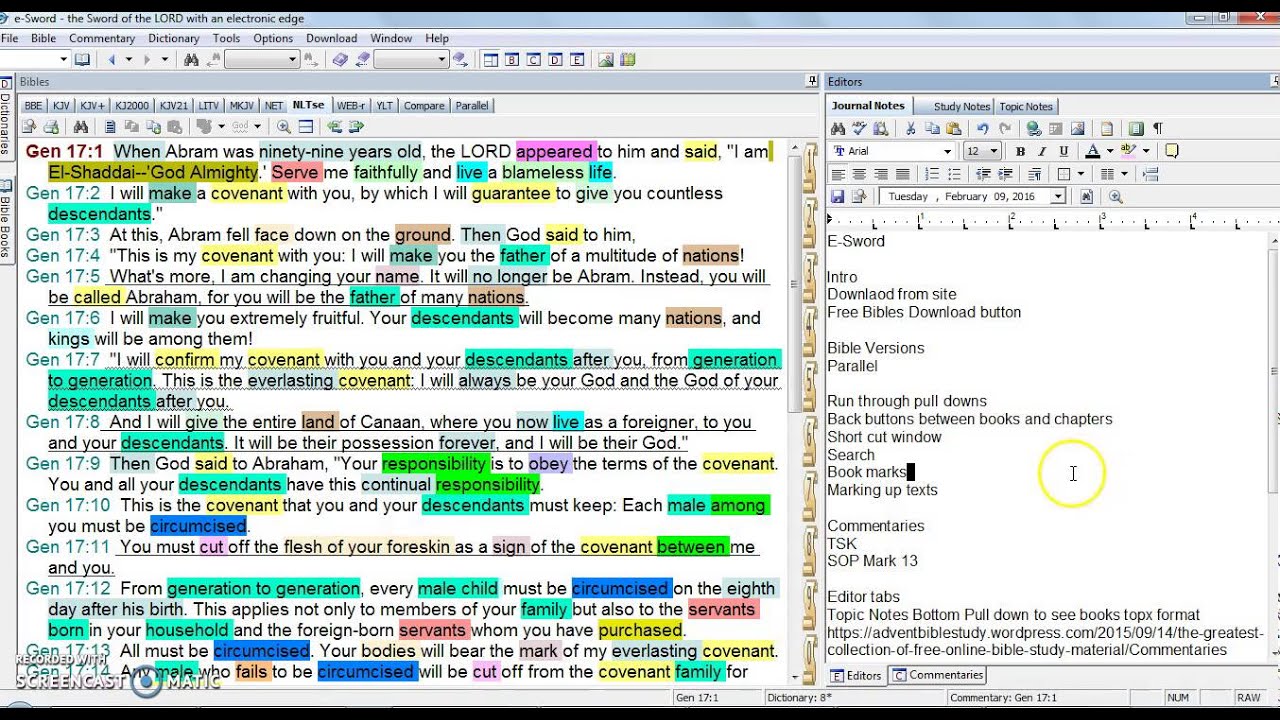Paste clipboard into the editor
The height and width of the screenshot is (720, 1280).
[x=954, y=128]
